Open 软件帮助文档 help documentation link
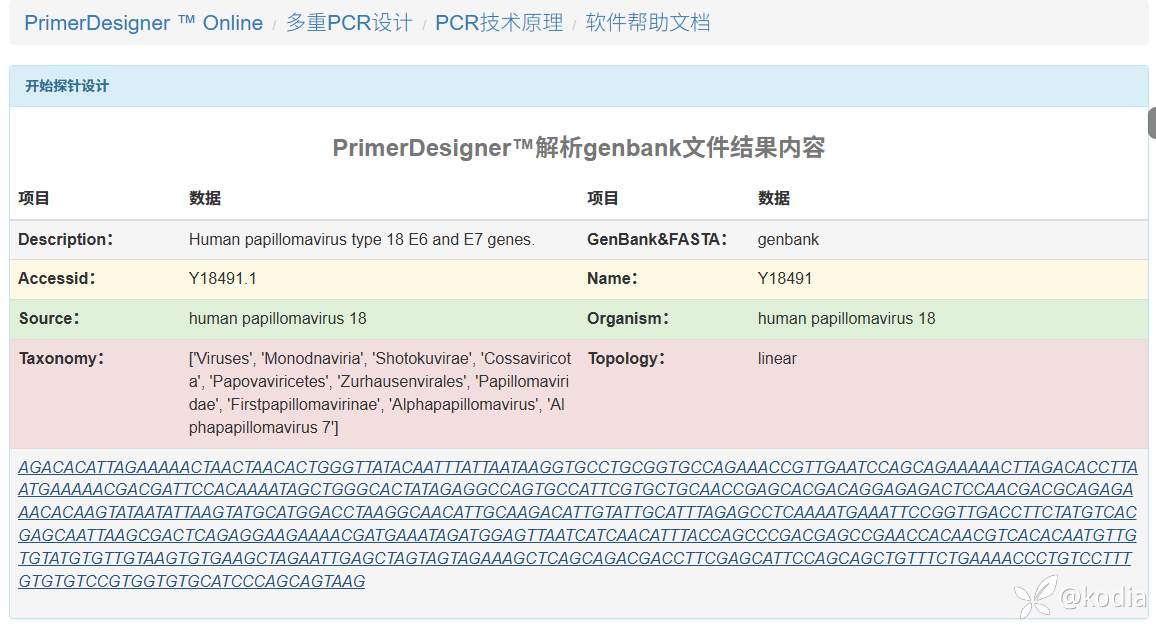Viewport: 1156px width, 630px height. [x=647, y=23]
